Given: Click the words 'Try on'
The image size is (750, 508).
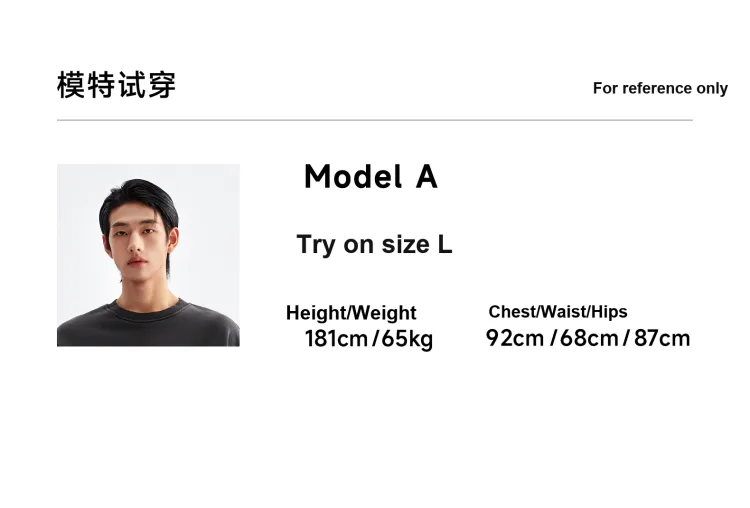Looking at the screenshot, I should tap(335, 245).
